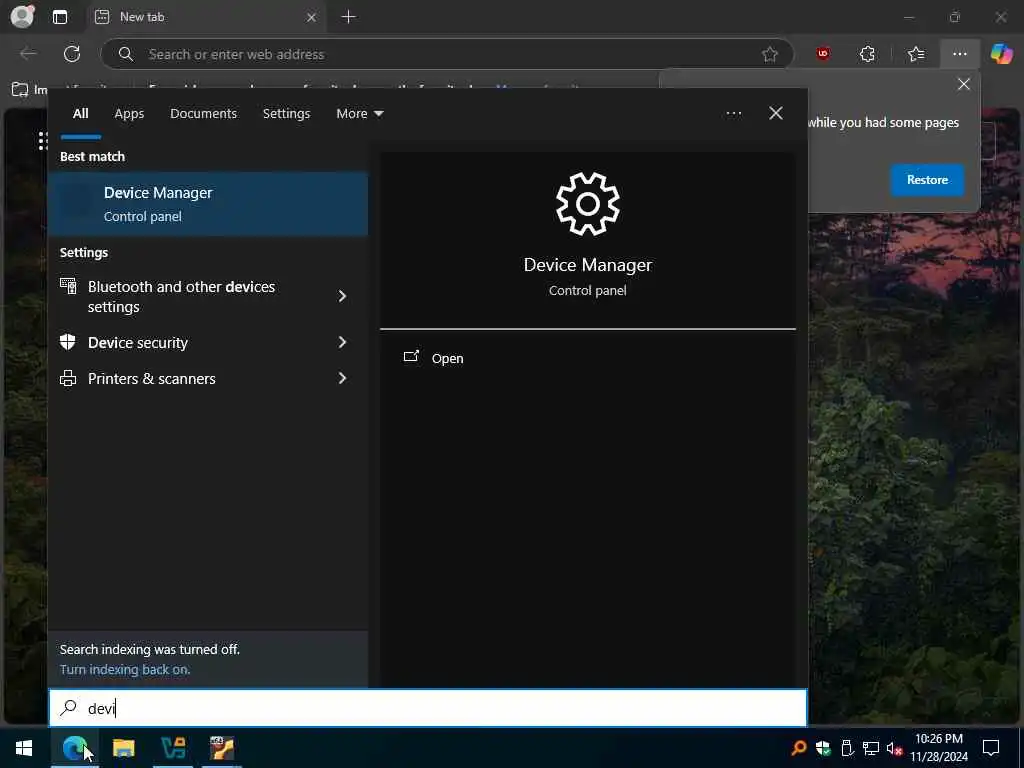Click the browser back arrow
The image size is (1024, 768).
coord(28,54)
